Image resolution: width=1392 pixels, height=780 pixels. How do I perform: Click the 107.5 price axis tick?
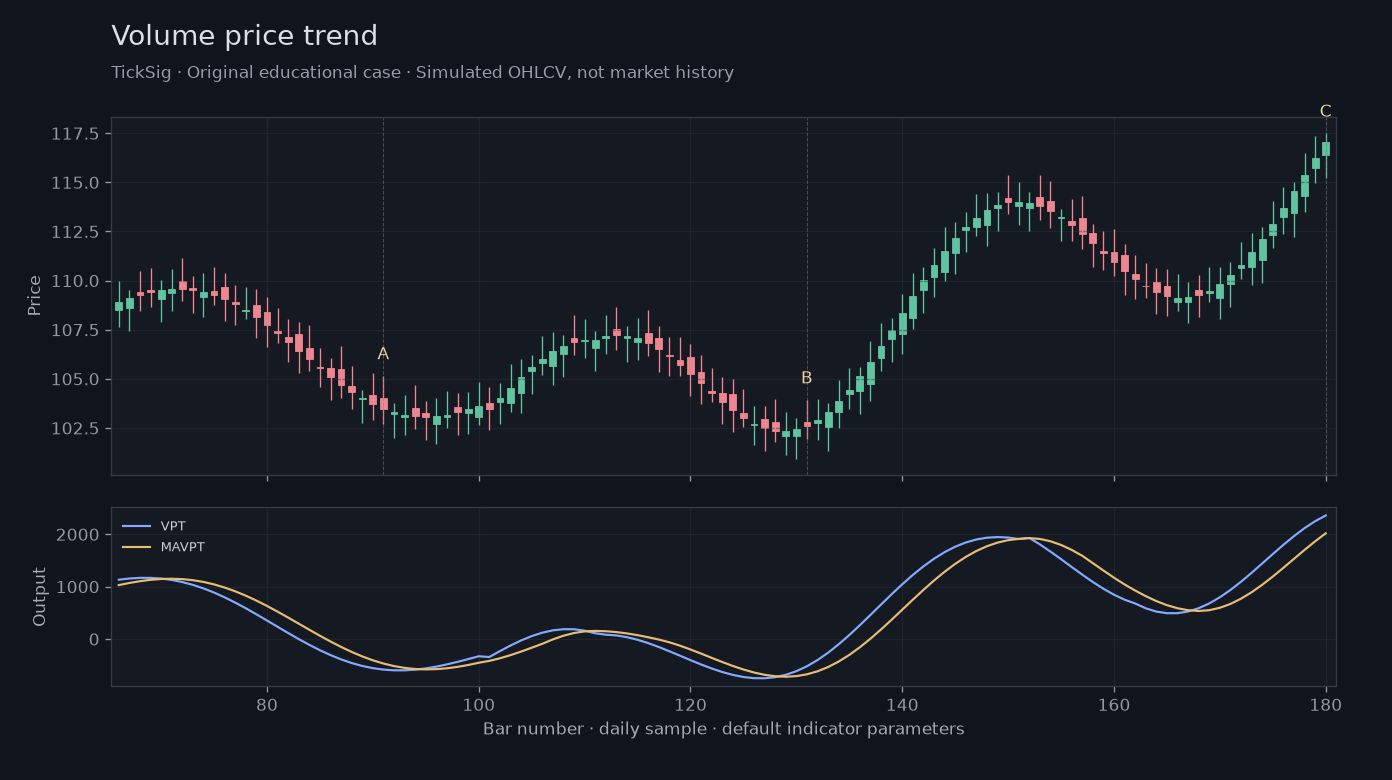[x=76, y=330]
